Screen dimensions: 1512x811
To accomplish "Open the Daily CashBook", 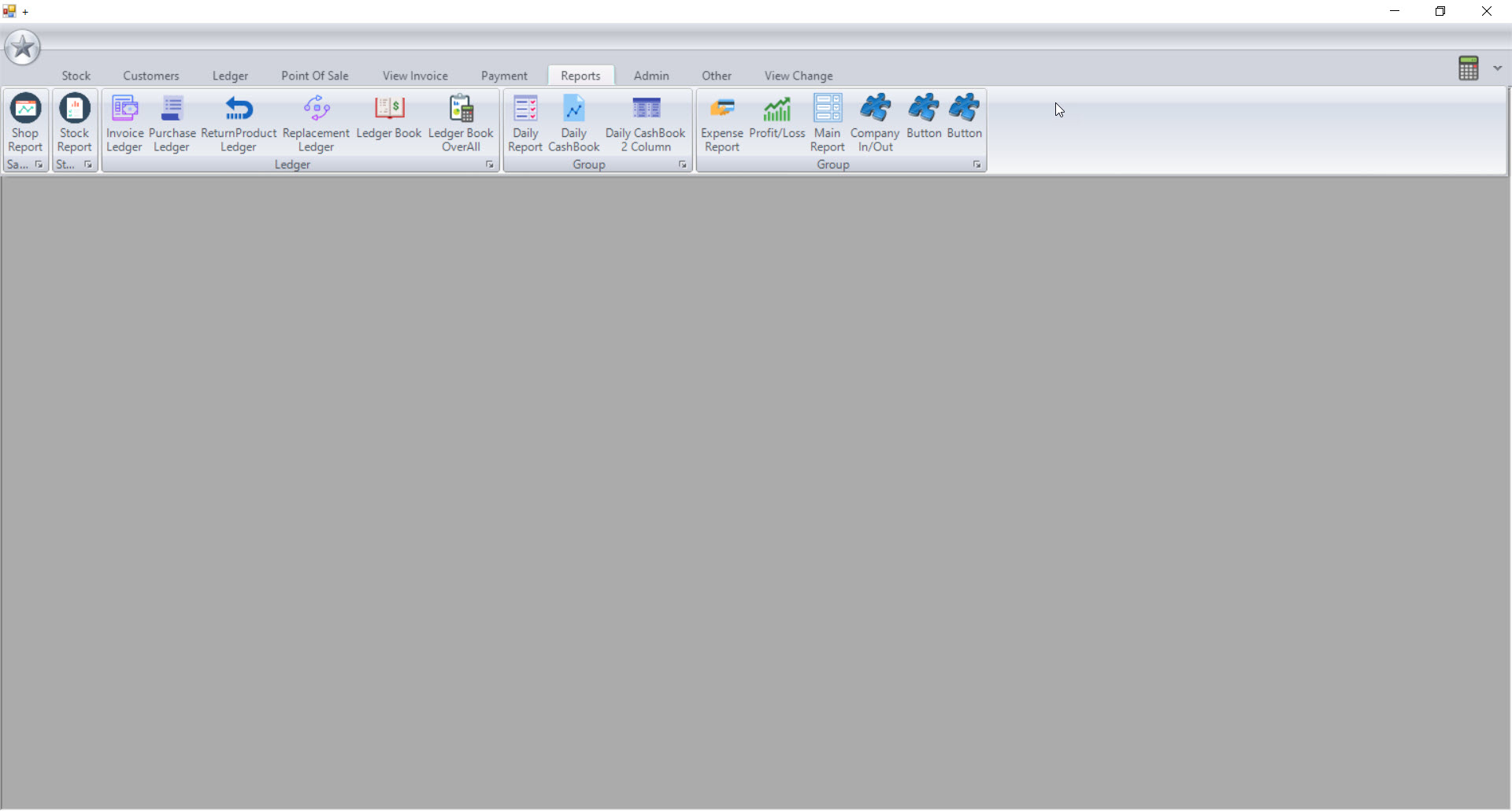I will pos(574,123).
